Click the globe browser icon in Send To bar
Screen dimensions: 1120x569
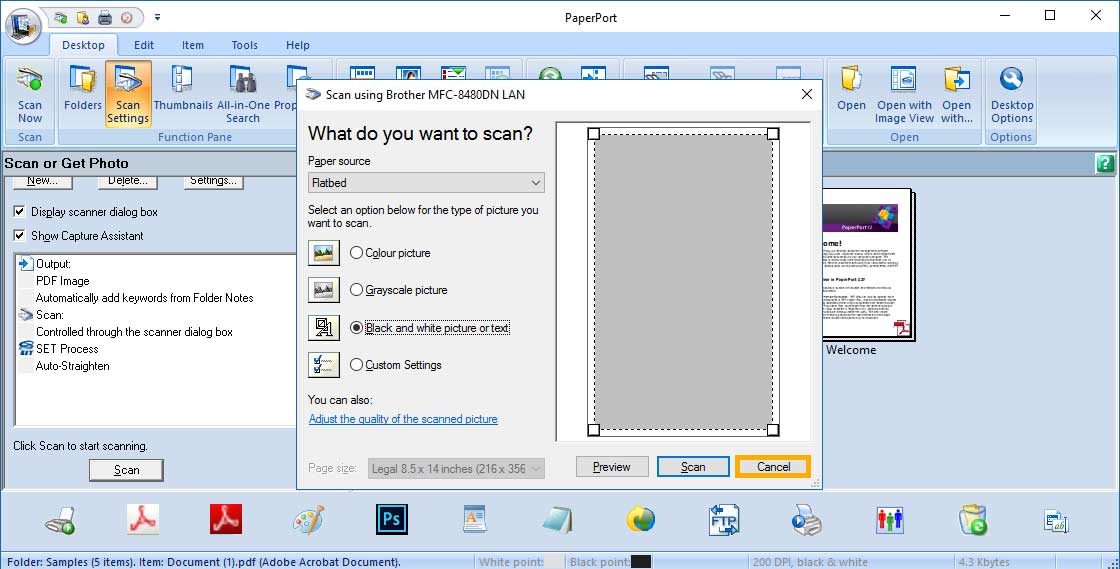tap(641, 520)
